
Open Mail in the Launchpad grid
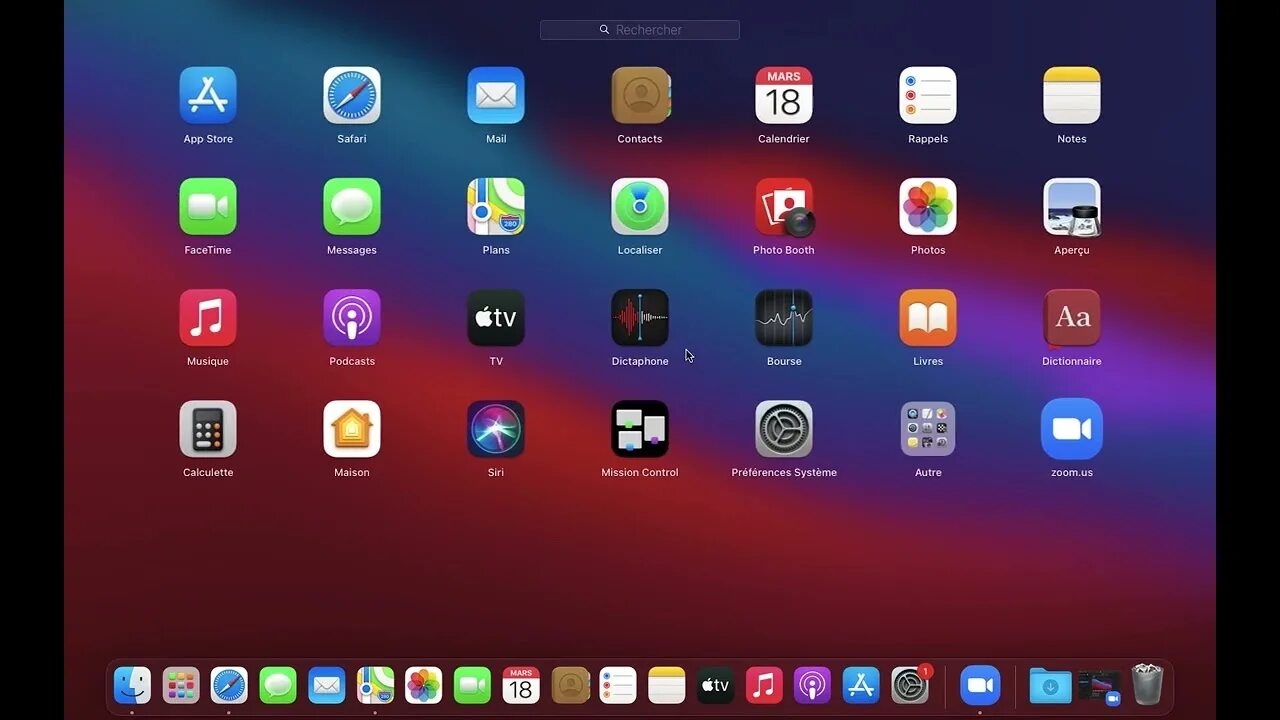[x=496, y=96]
